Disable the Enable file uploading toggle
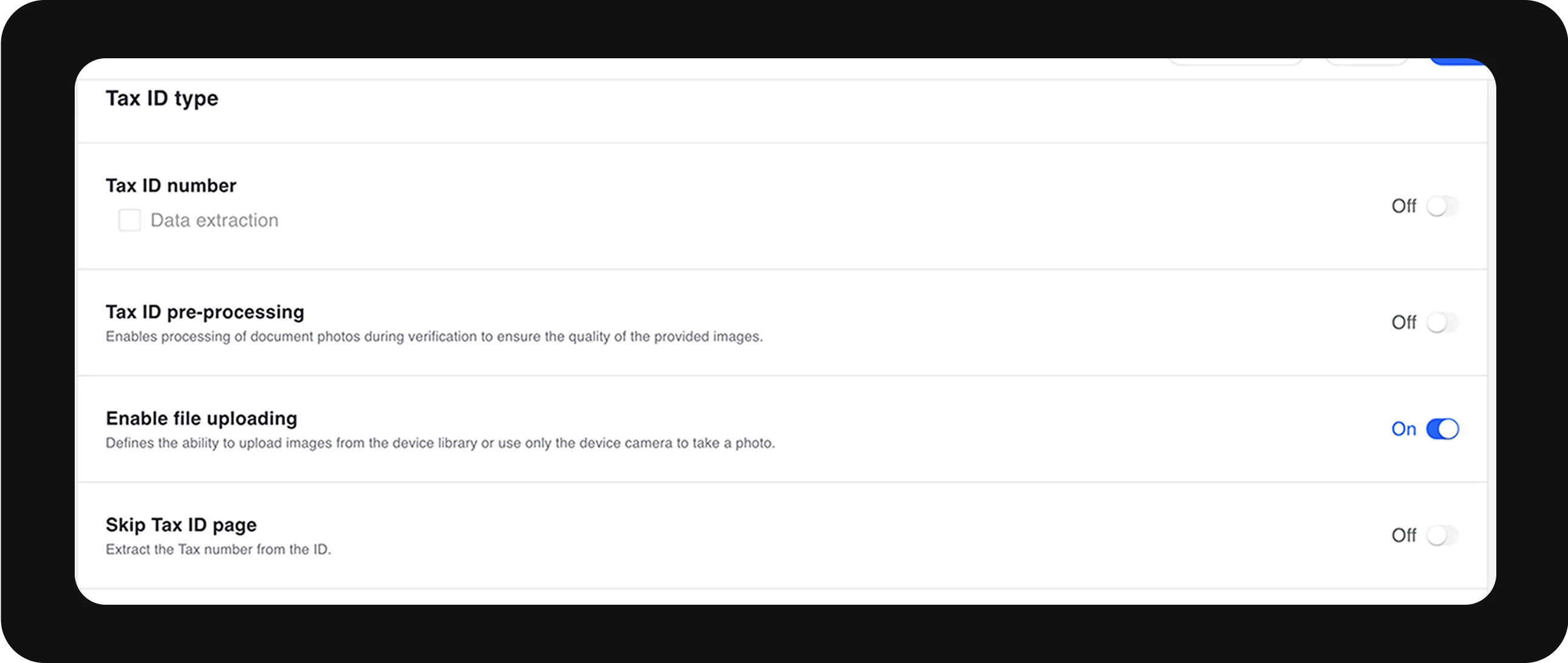The height and width of the screenshot is (663, 1568). pos(1442,429)
